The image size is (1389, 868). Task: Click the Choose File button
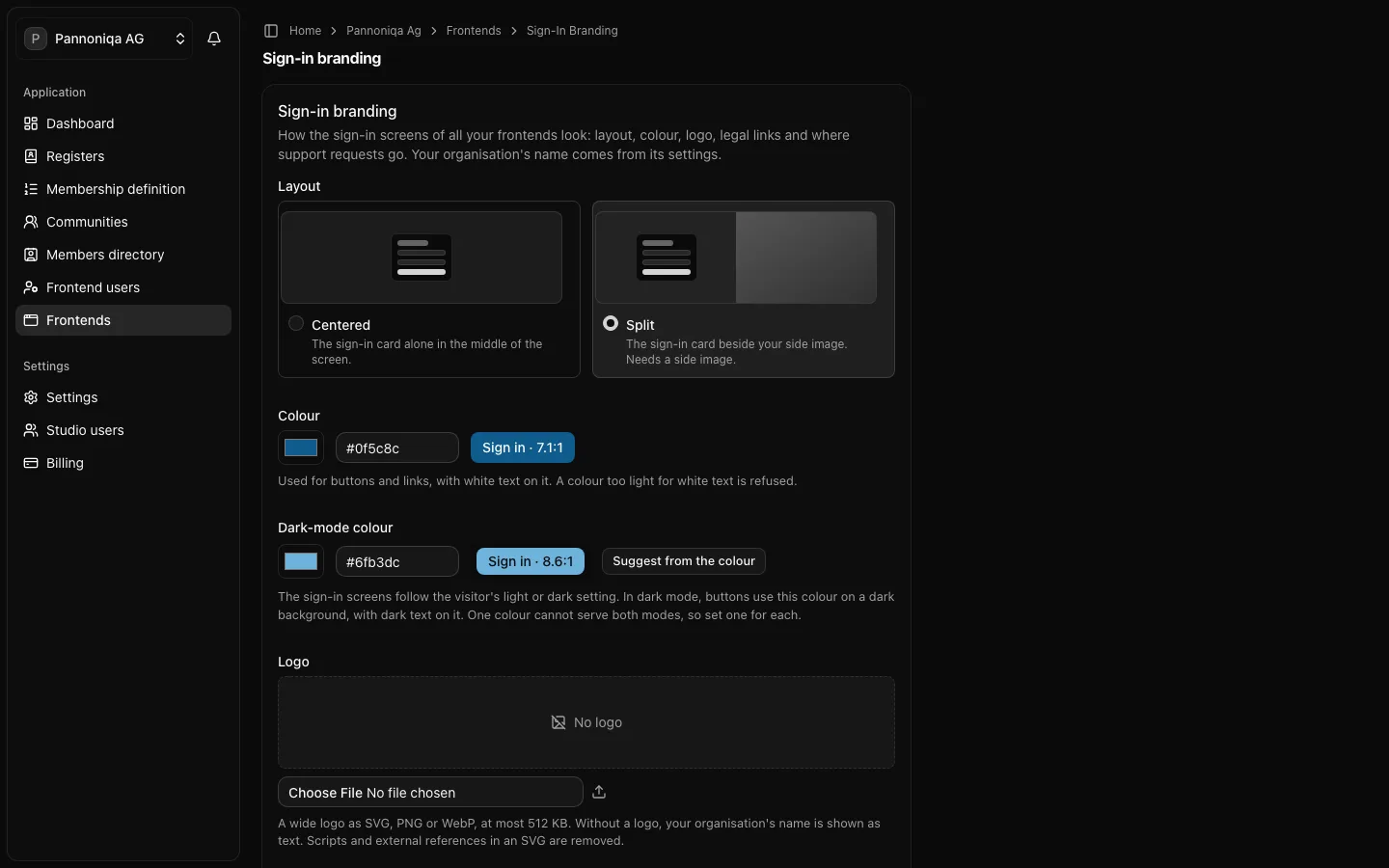325,793
